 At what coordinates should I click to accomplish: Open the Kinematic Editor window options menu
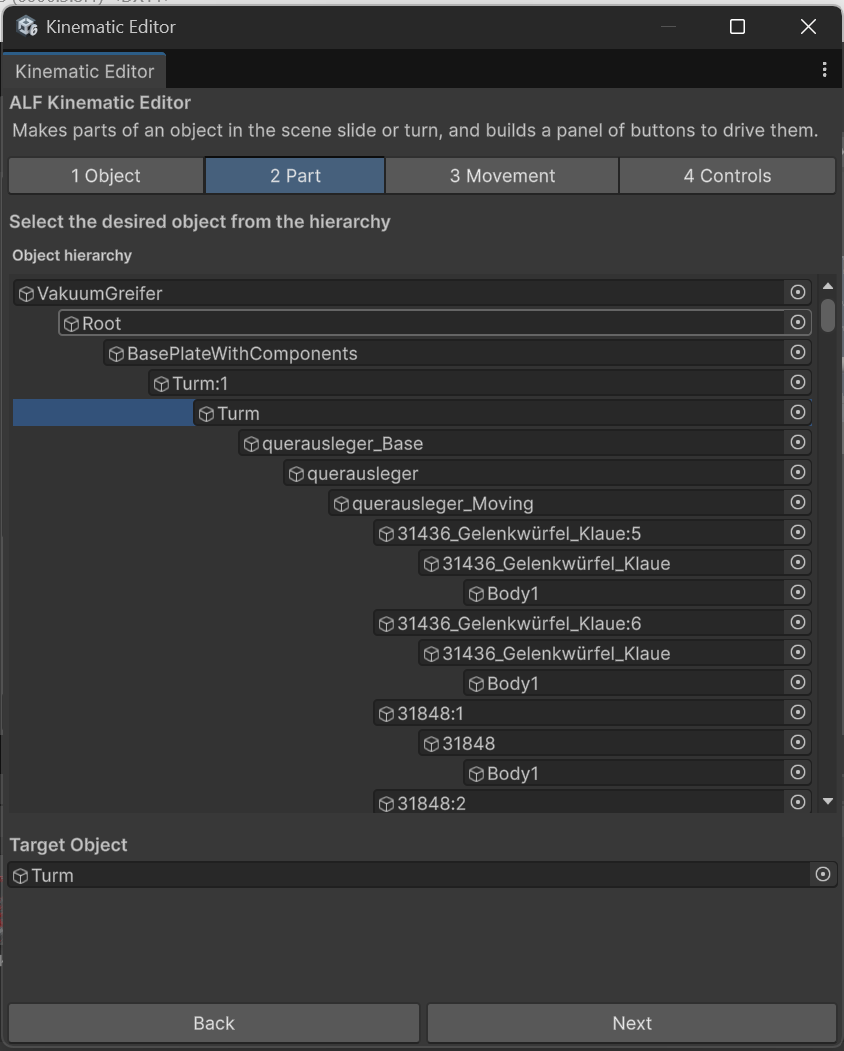pyautogui.click(x=825, y=70)
